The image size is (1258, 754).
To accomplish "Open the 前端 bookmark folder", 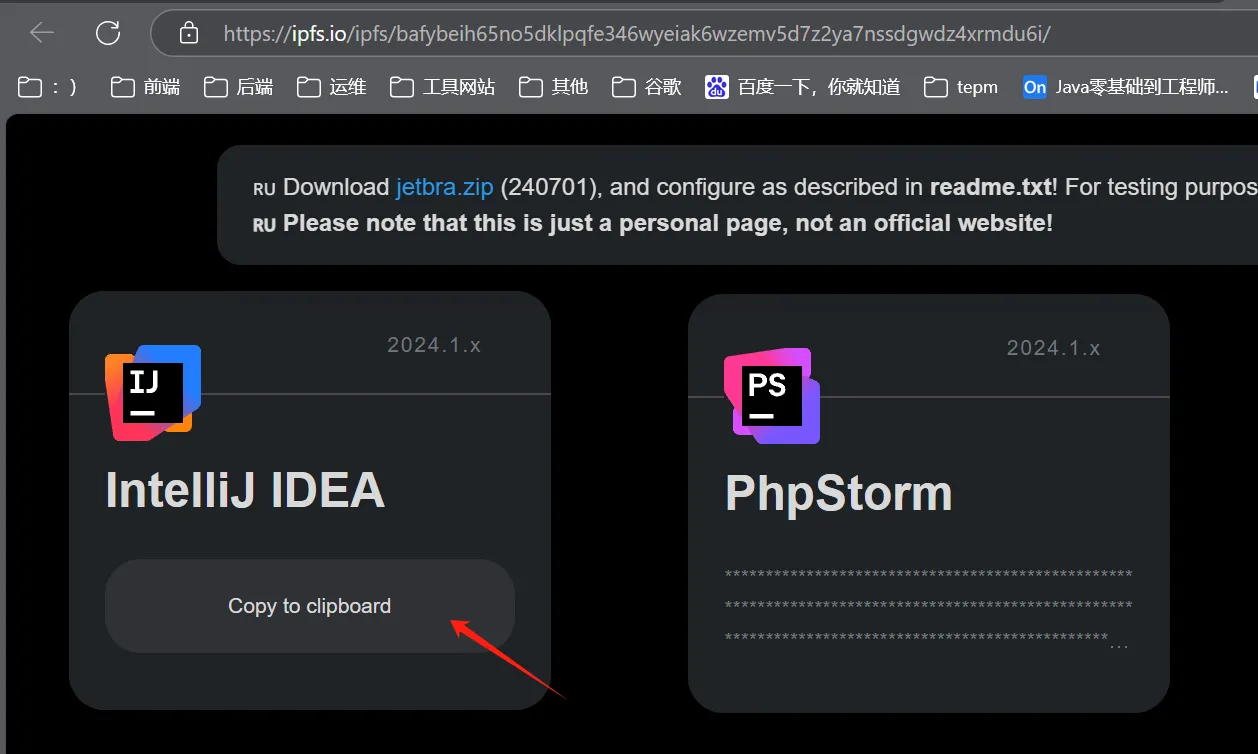I will pos(146,87).
